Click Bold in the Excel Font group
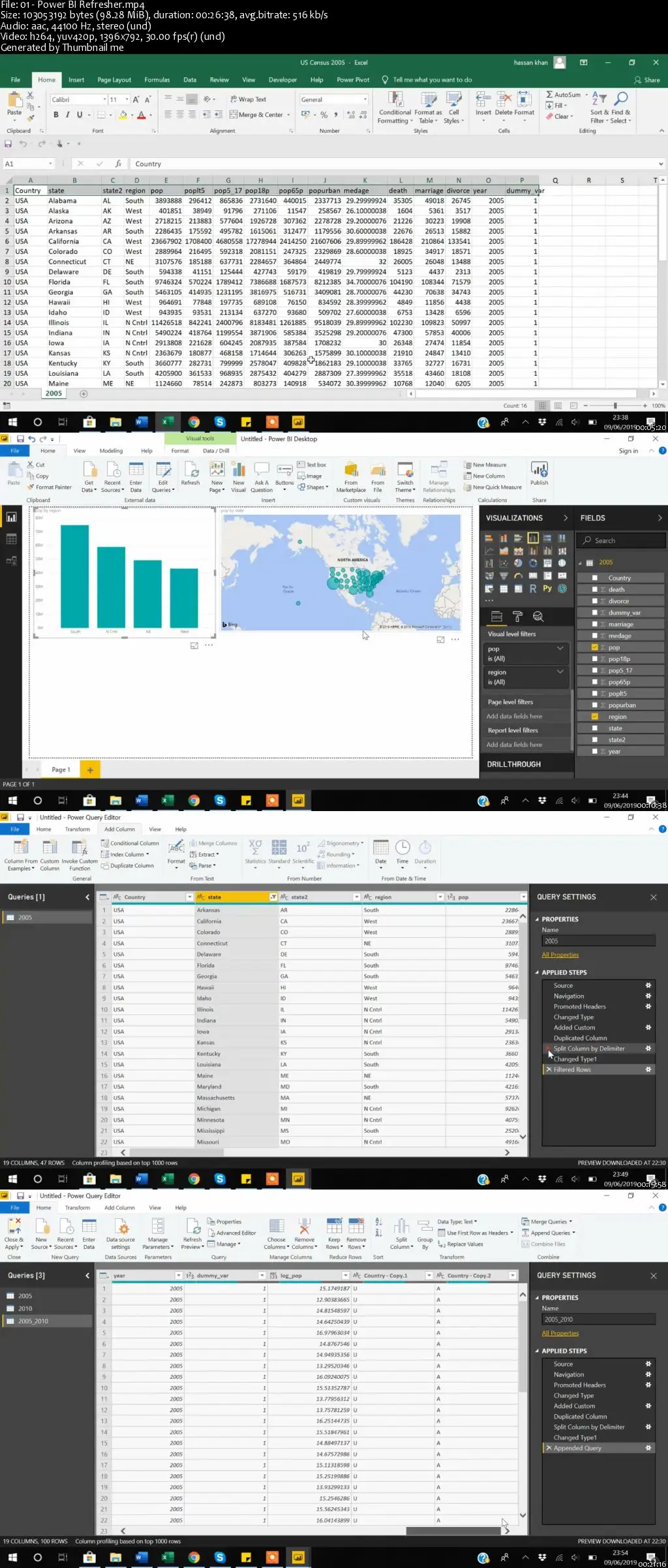The width and height of the screenshot is (668, 1568). tap(56, 115)
